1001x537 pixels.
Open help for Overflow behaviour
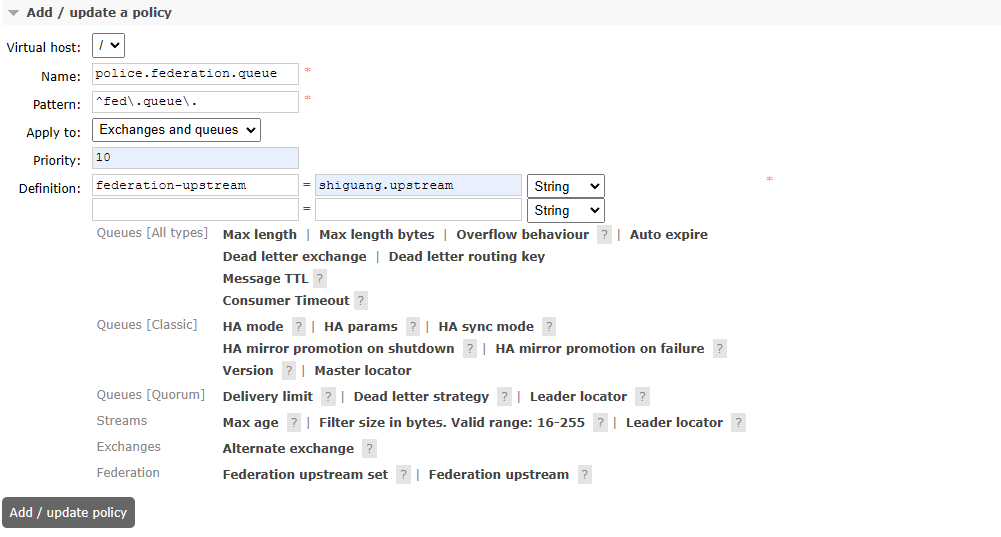tap(604, 234)
